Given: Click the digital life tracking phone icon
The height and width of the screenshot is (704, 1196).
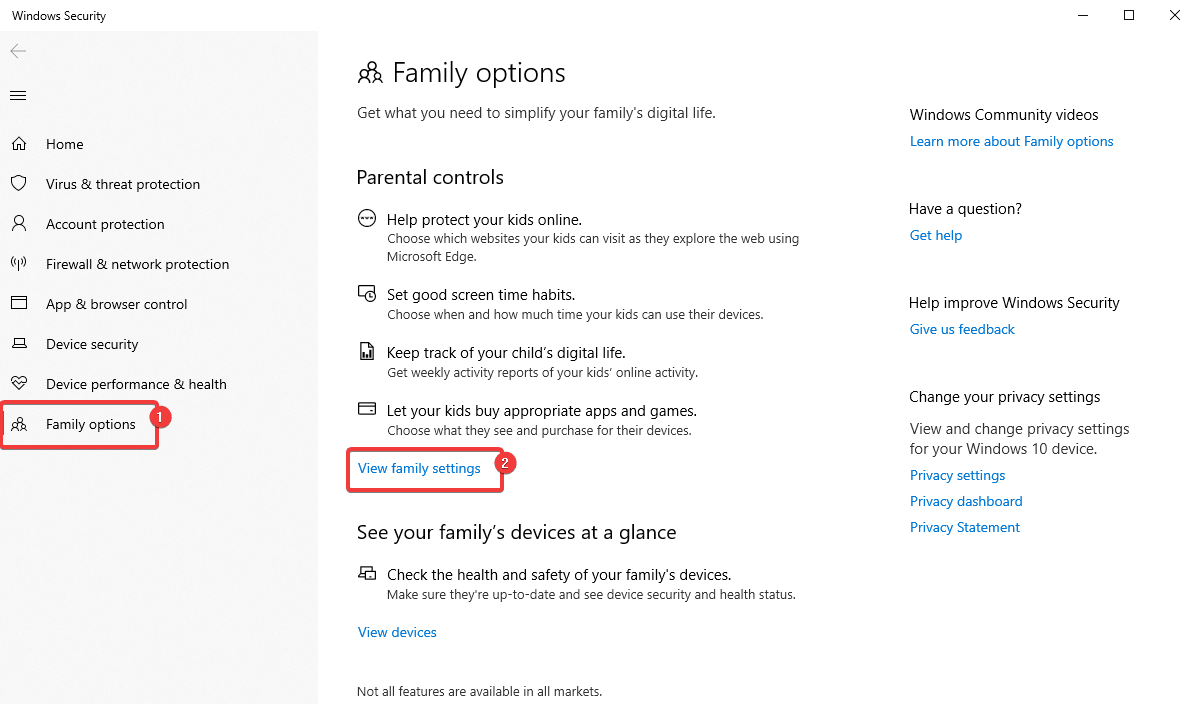Looking at the screenshot, I should point(367,352).
